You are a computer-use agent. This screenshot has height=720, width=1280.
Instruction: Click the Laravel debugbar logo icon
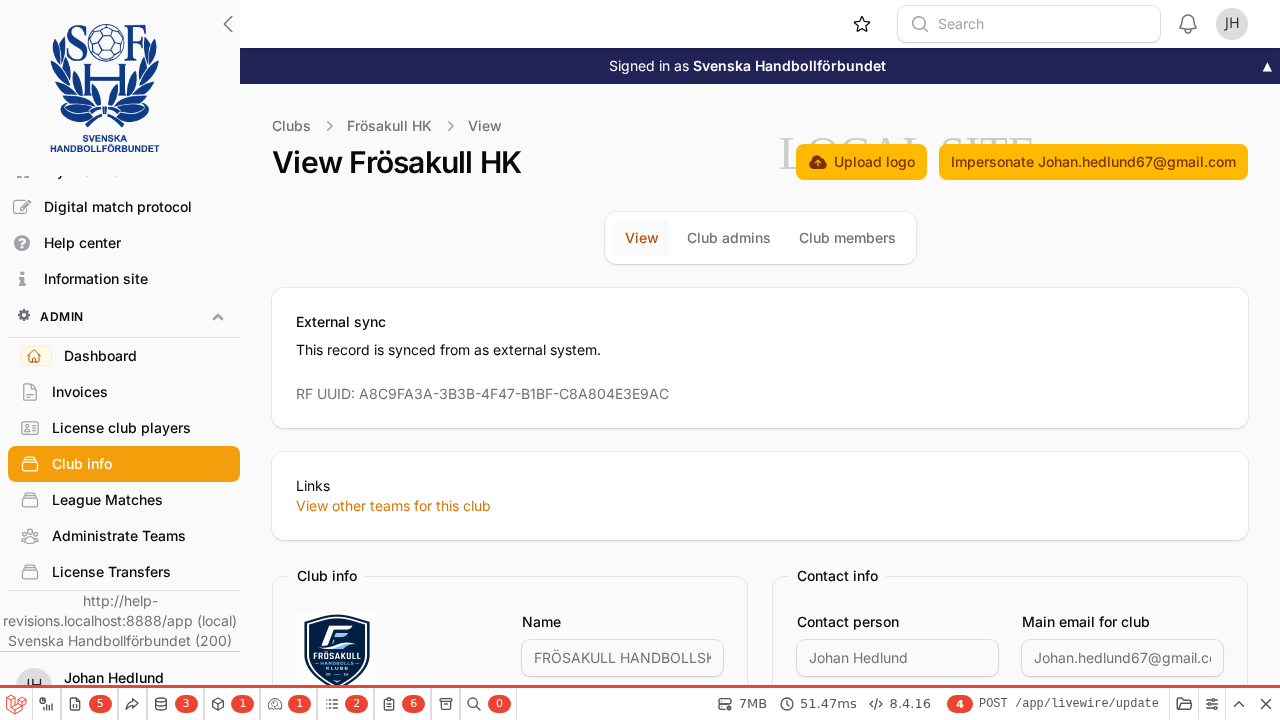16,704
